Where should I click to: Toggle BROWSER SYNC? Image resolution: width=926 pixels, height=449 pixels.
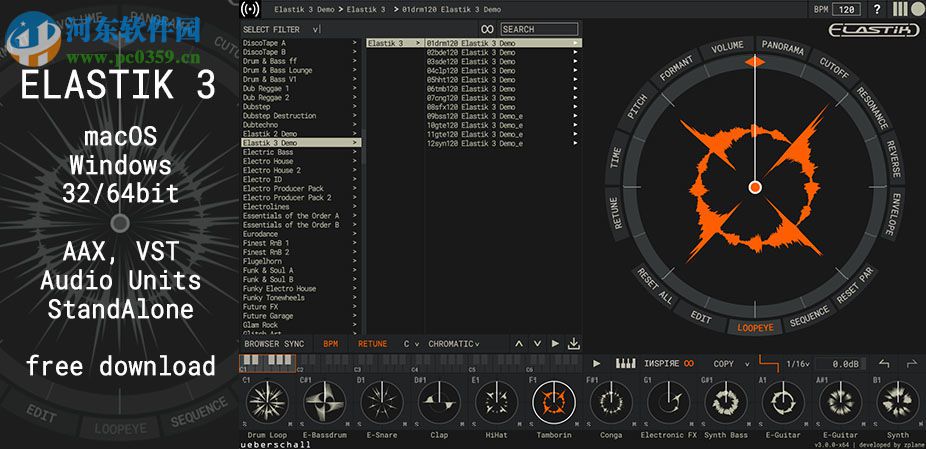[275, 344]
